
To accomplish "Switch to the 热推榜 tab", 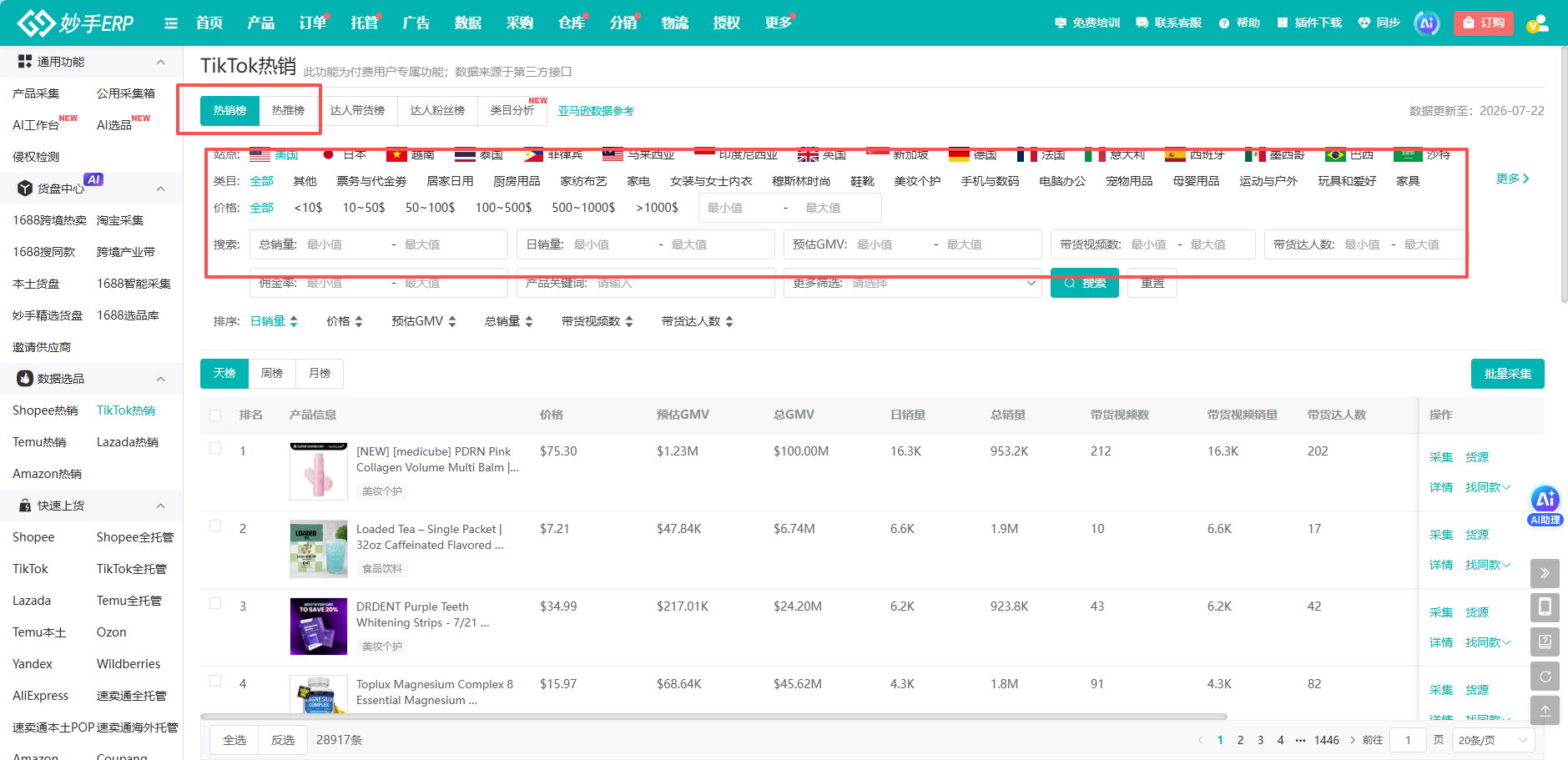I will click(289, 111).
